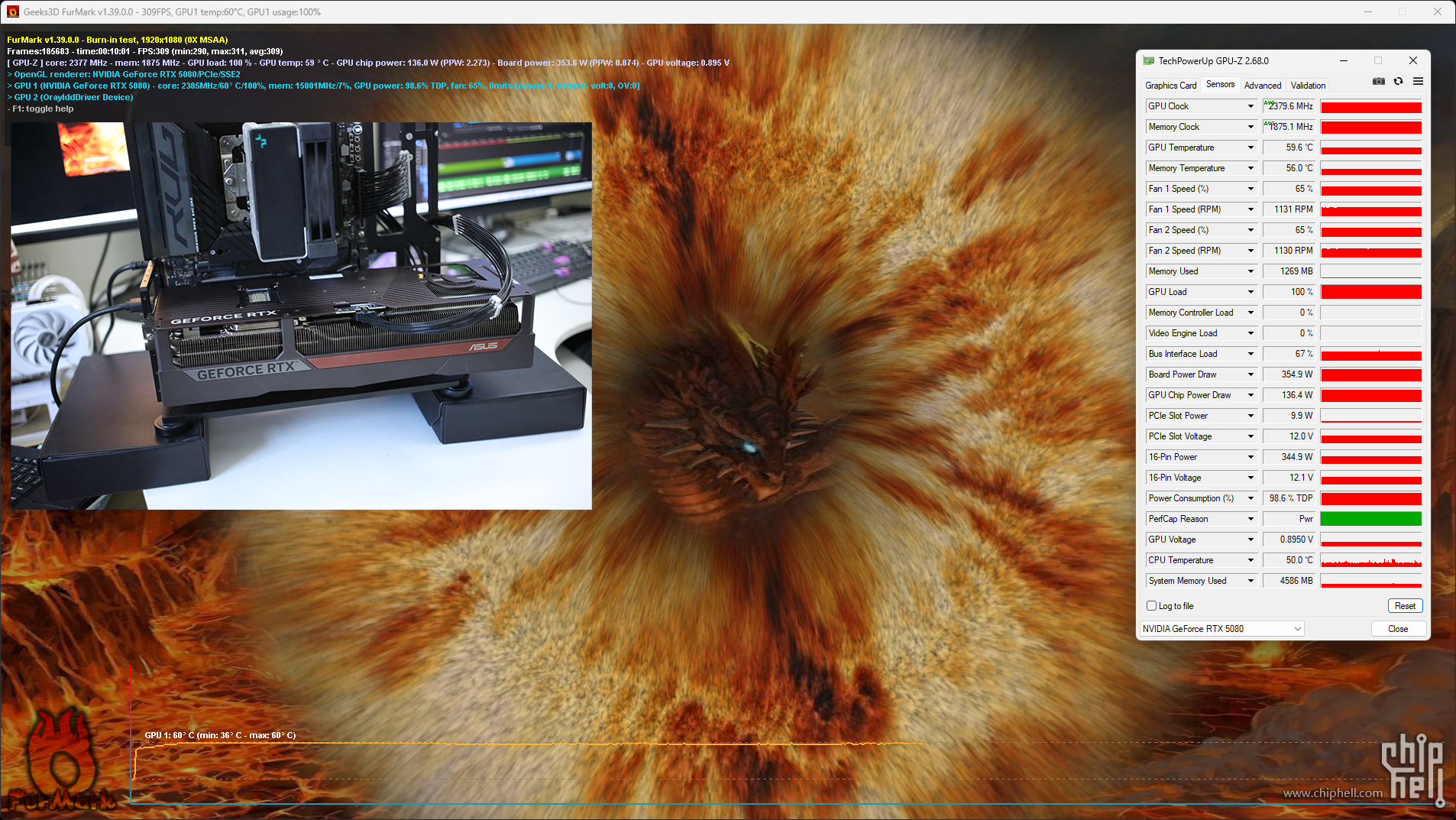Expand the GPU Clock sensor dropdown
Image resolution: width=1456 pixels, height=820 pixels.
[x=1251, y=106]
